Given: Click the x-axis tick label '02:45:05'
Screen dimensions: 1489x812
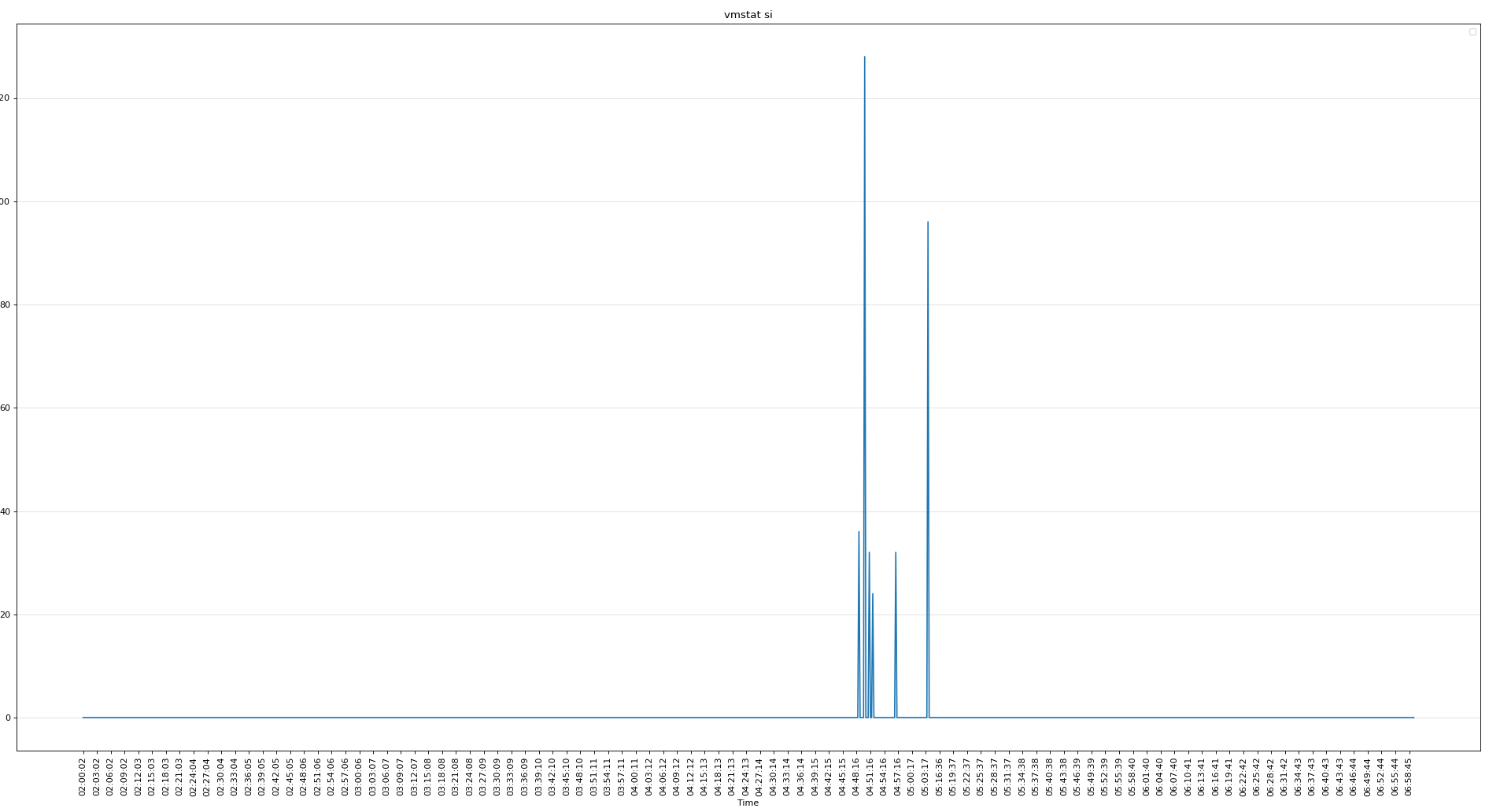Looking at the screenshot, I should click(290, 777).
